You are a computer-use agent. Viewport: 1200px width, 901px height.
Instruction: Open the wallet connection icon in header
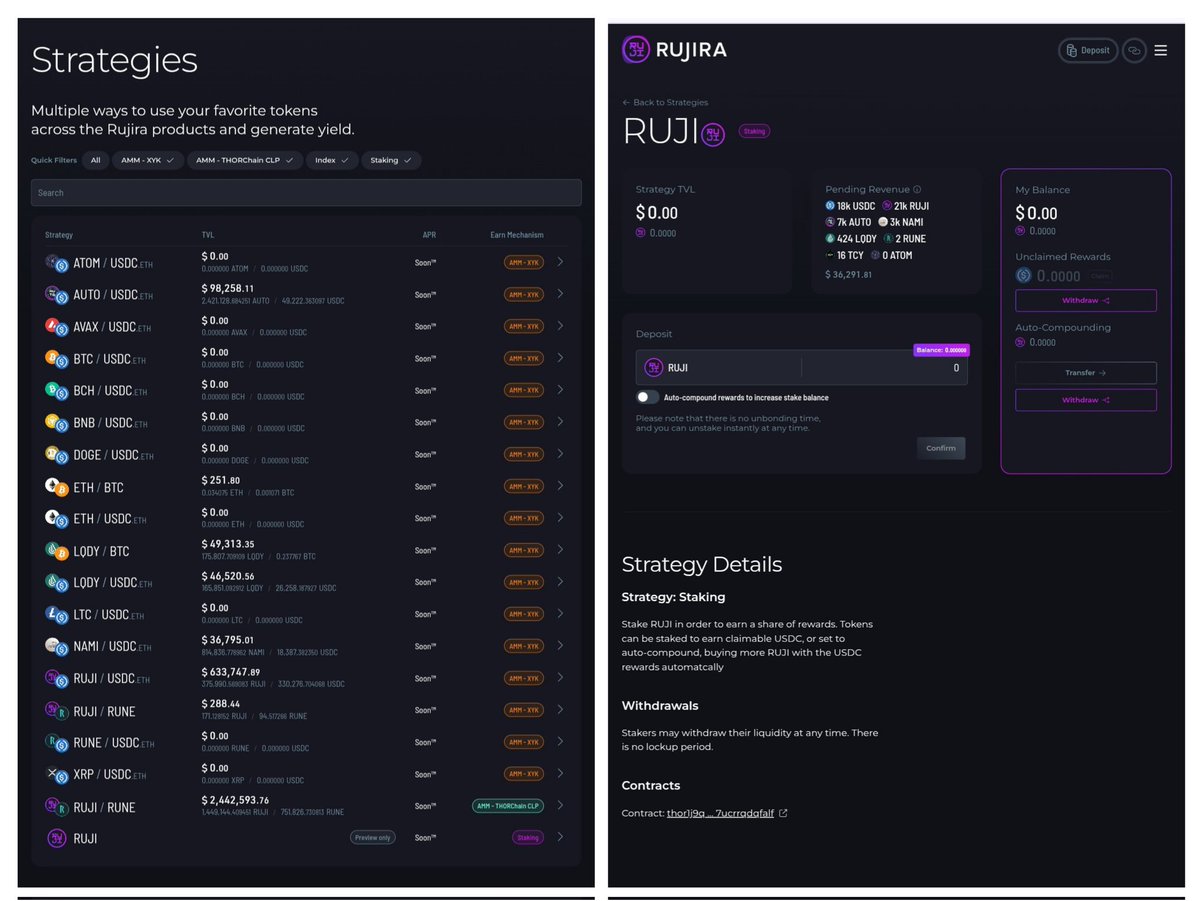point(1134,50)
